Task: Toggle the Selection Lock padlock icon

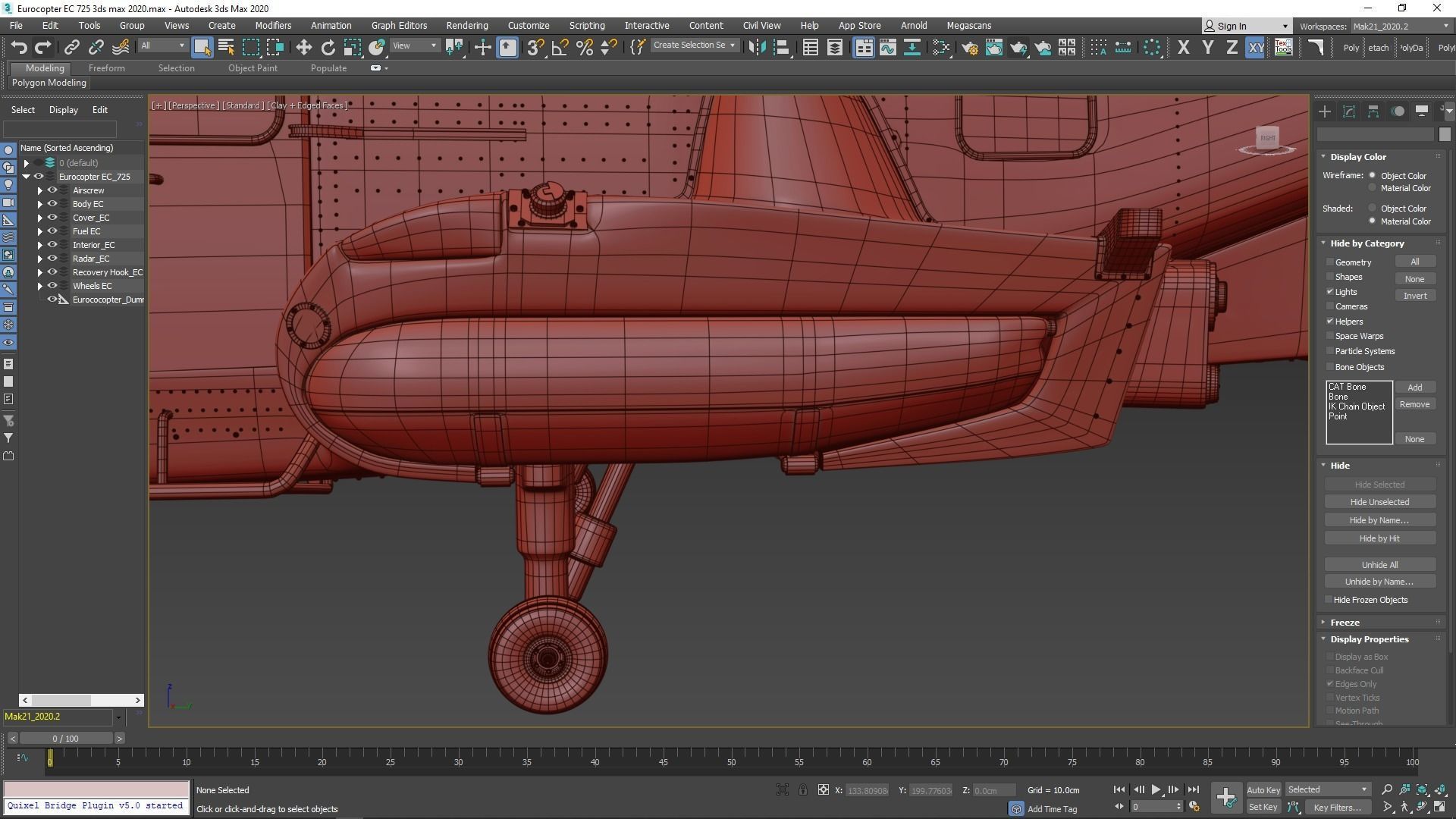Action: (802, 790)
